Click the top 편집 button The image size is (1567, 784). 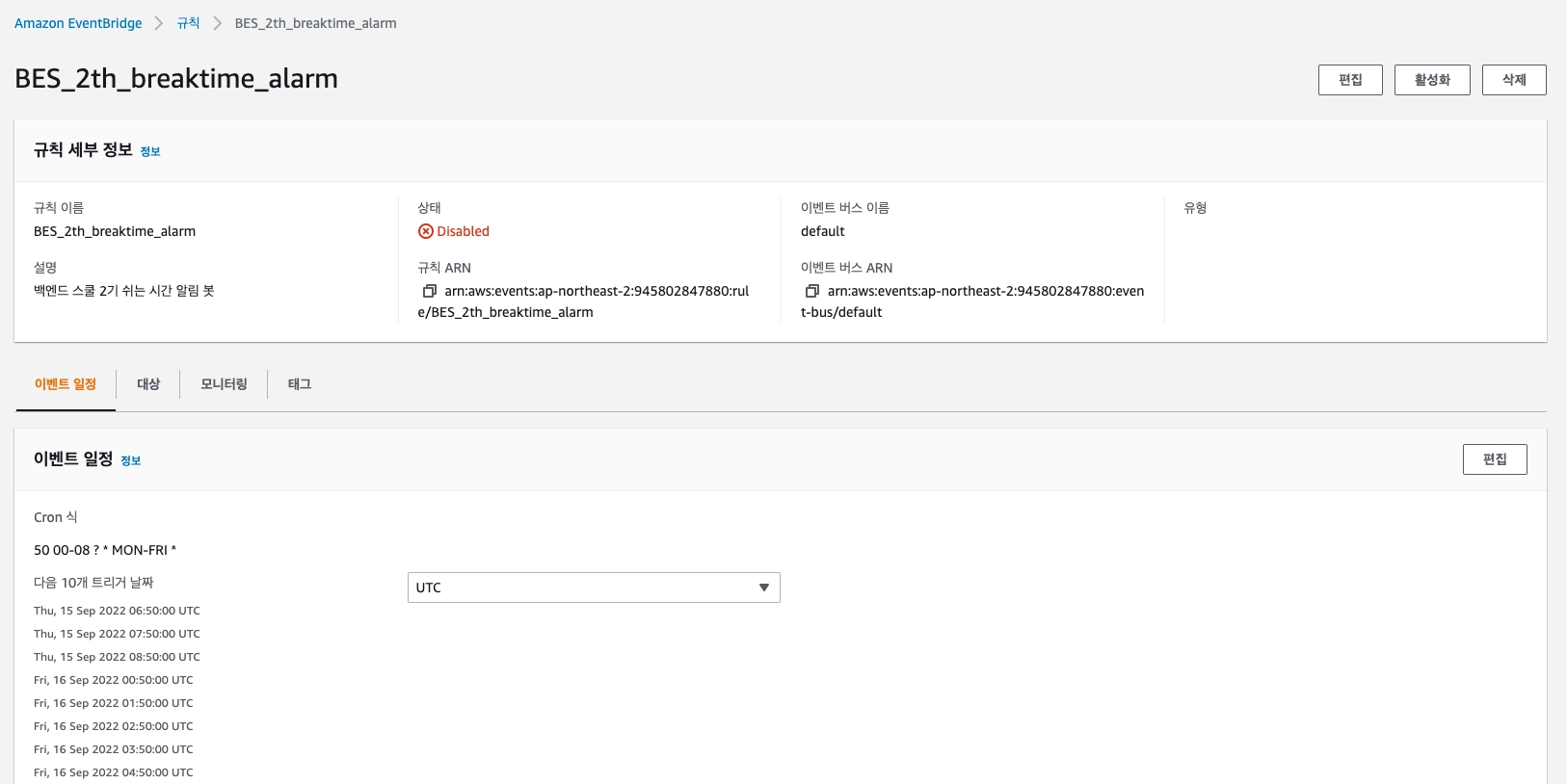pyautogui.click(x=1350, y=80)
